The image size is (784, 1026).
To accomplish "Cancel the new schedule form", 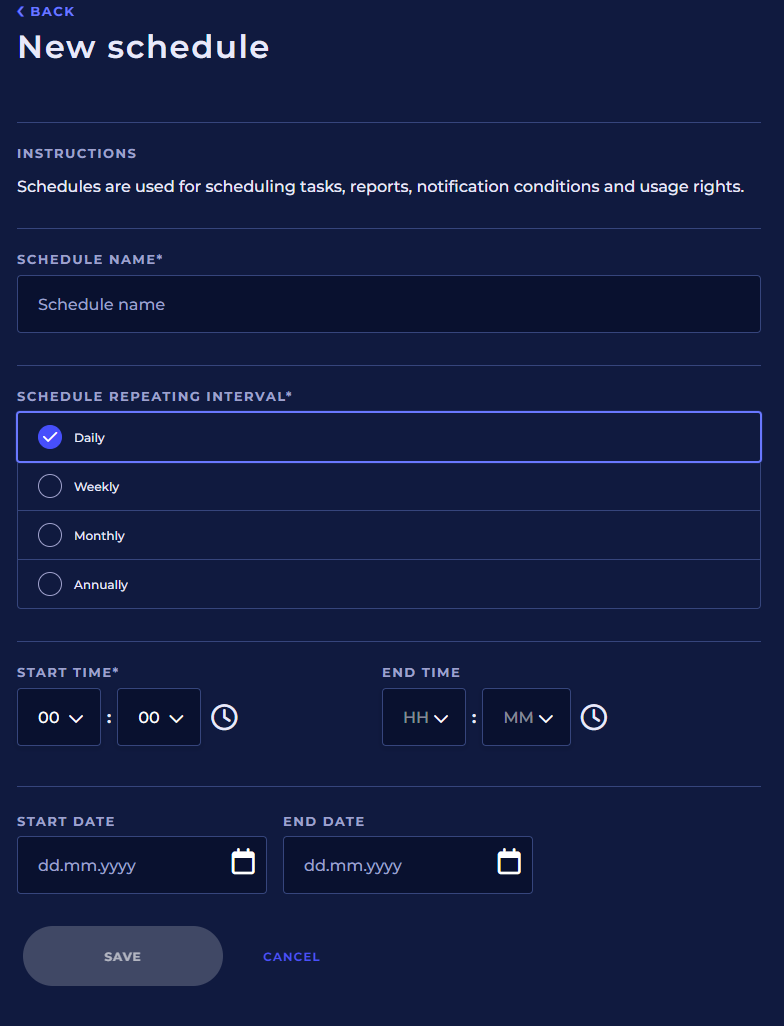I will pyautogui.click(x=291, y=957).
